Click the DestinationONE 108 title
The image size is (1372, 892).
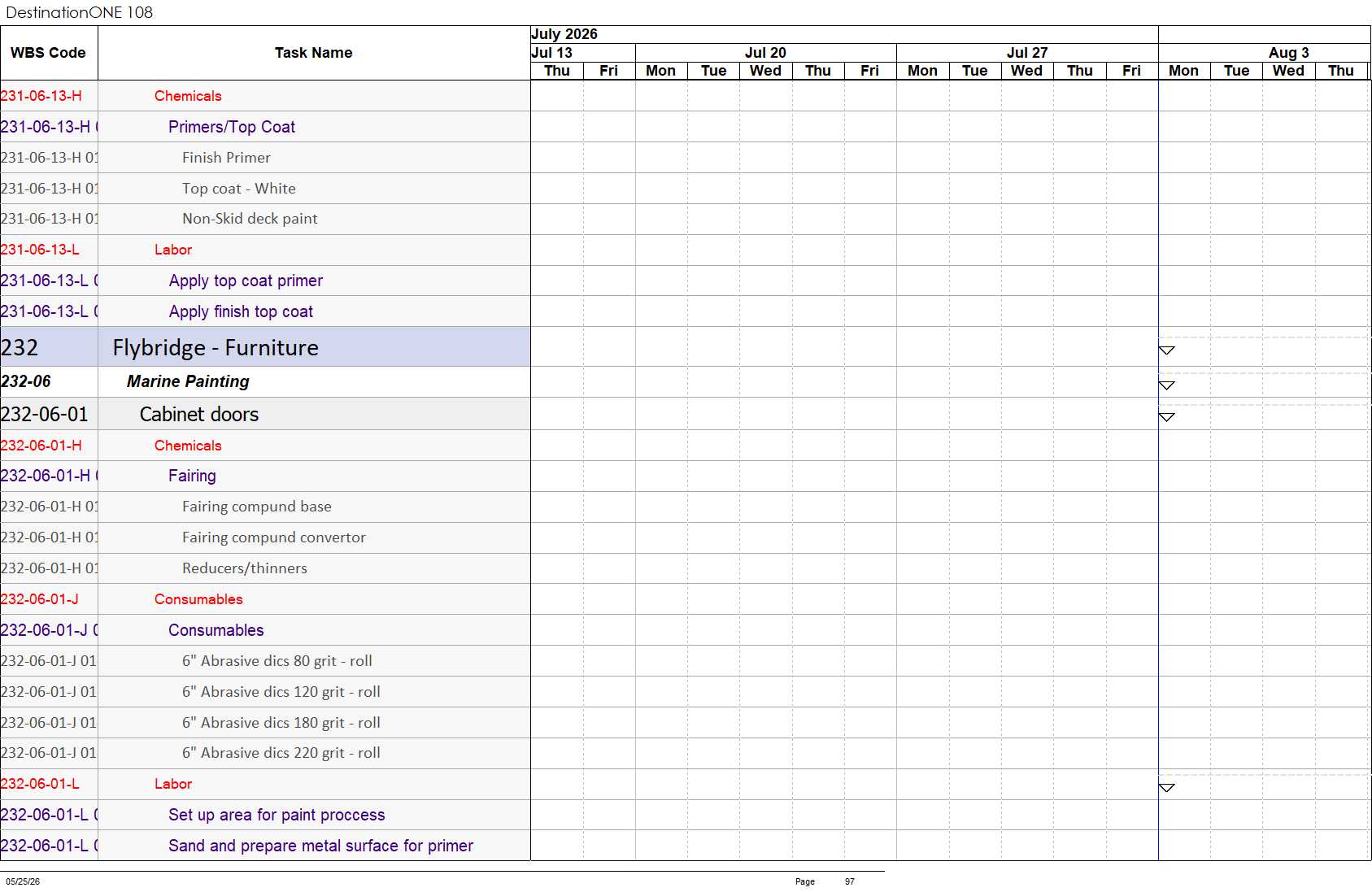[x=80, y=12]
